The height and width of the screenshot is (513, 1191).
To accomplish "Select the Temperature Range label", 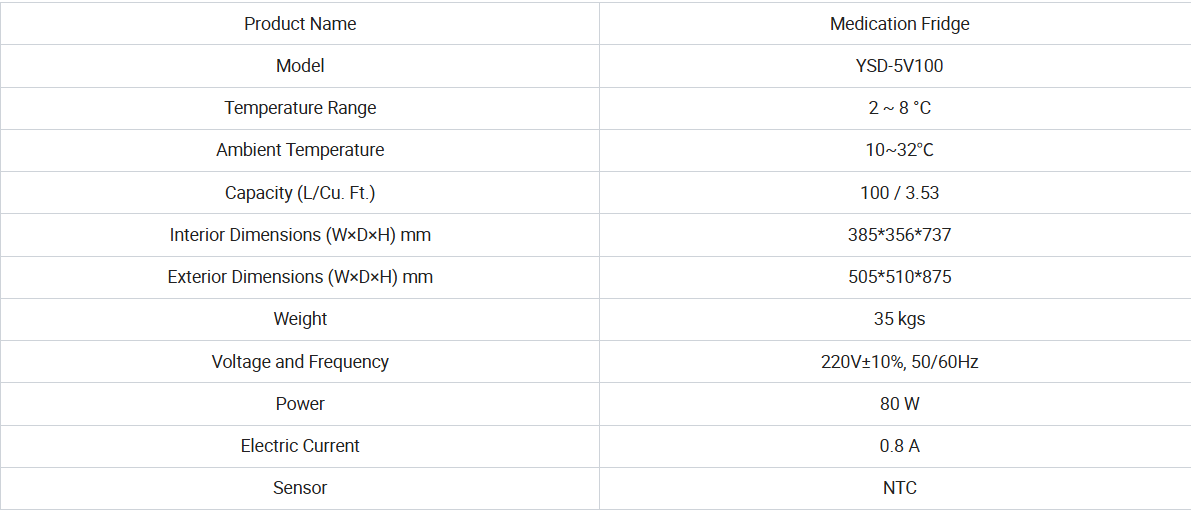I will 300,108.
